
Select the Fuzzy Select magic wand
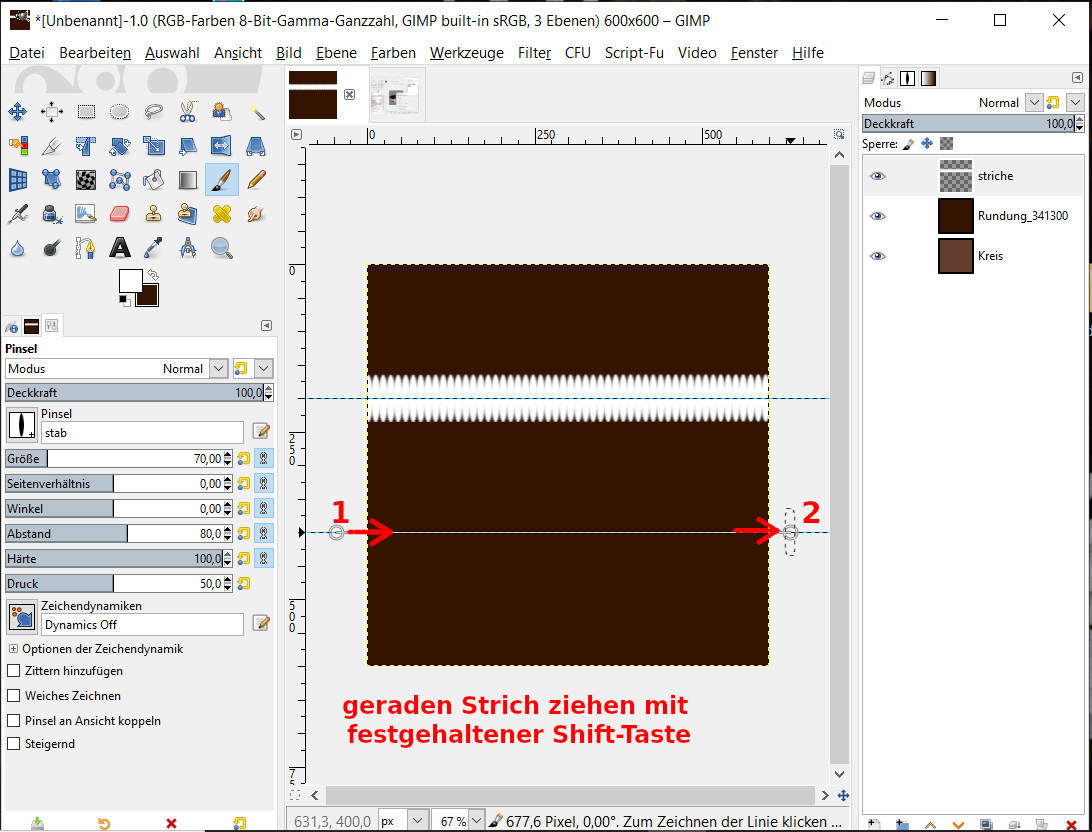click(x=256, y=111)
